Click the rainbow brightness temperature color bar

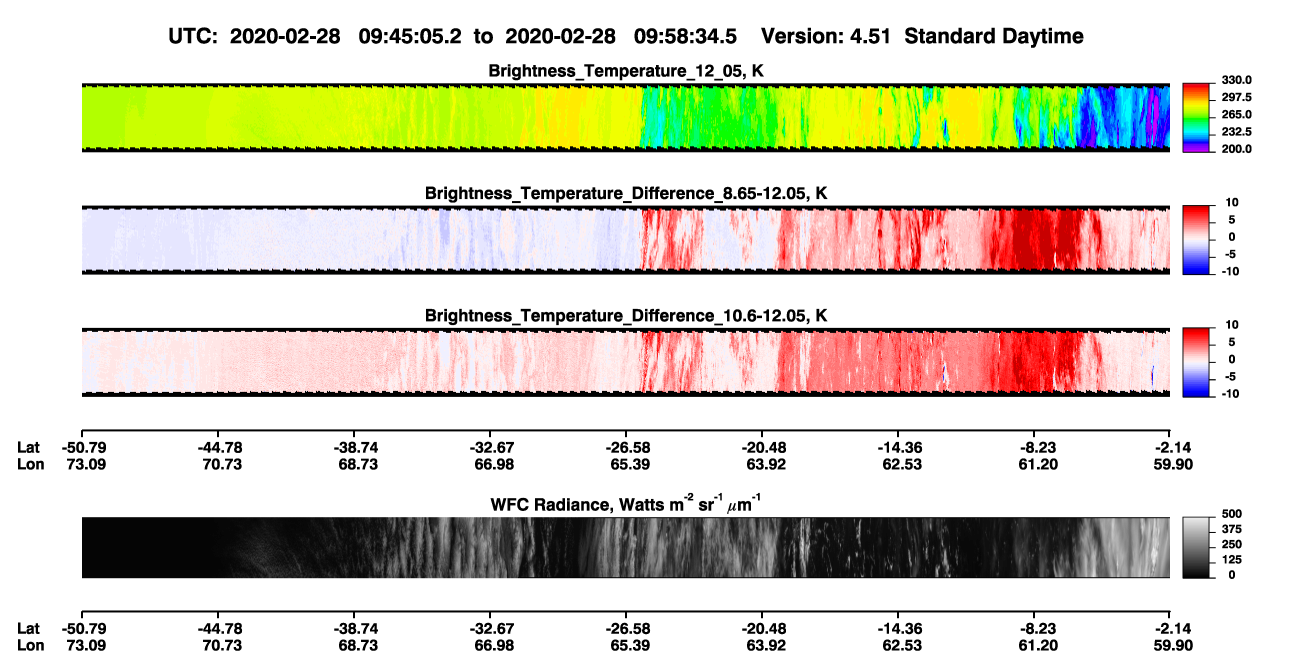(1196, 117)
